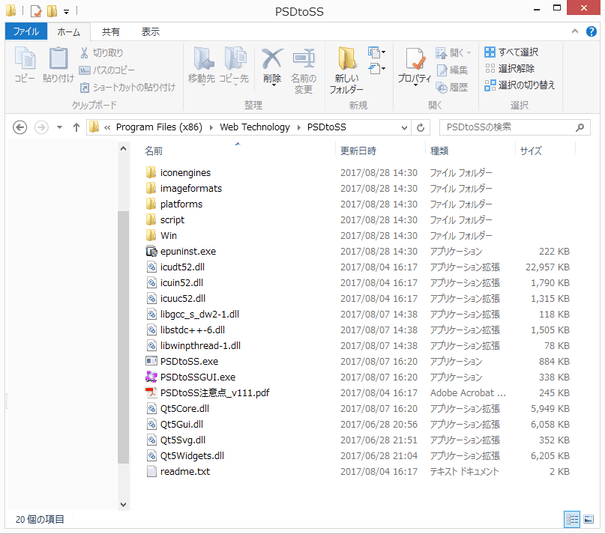Image resolution: width=605 pixels, height=534 pixels.
Task: Sort by the Type column header
Action: pyautogui.click(x=439, y=151)
